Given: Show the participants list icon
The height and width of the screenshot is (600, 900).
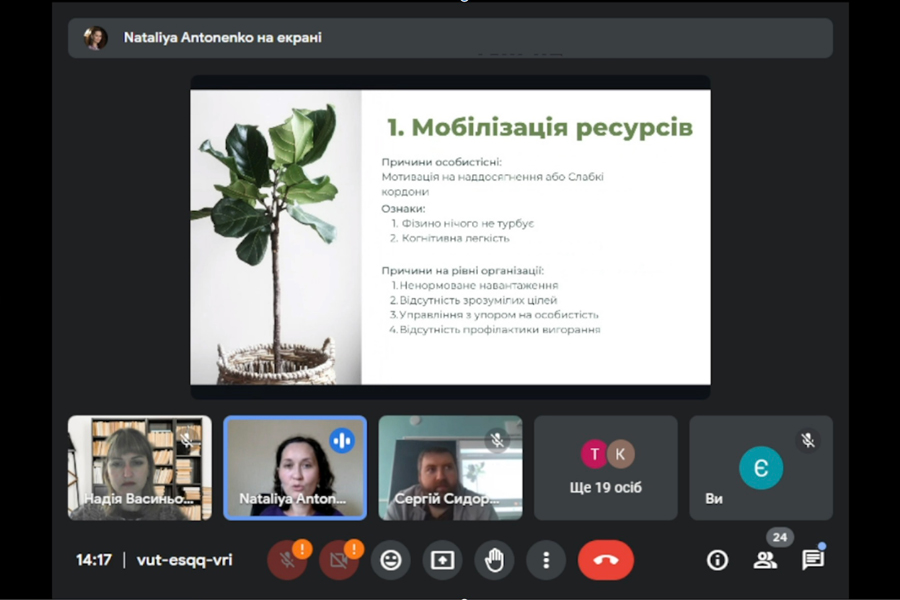Looking at the screenshot, I should [x=765, y=560].
